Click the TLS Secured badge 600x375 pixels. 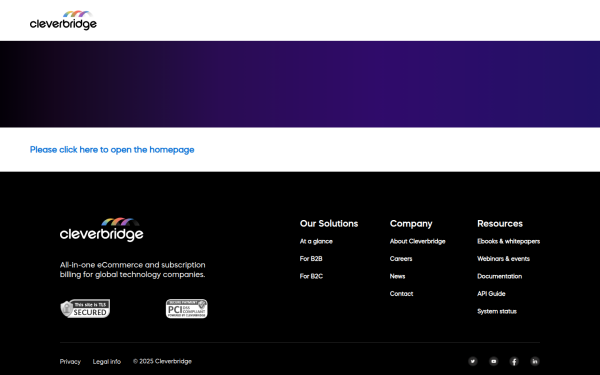(85, 308)
